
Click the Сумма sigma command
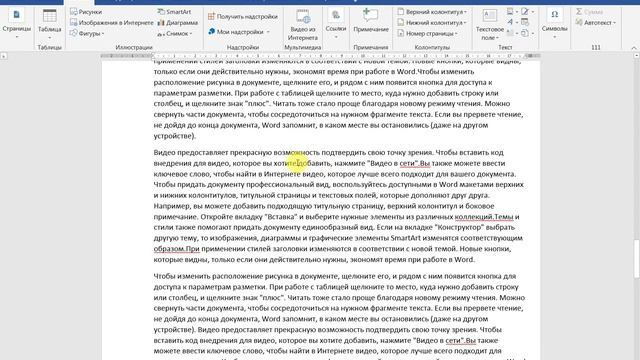590,12
